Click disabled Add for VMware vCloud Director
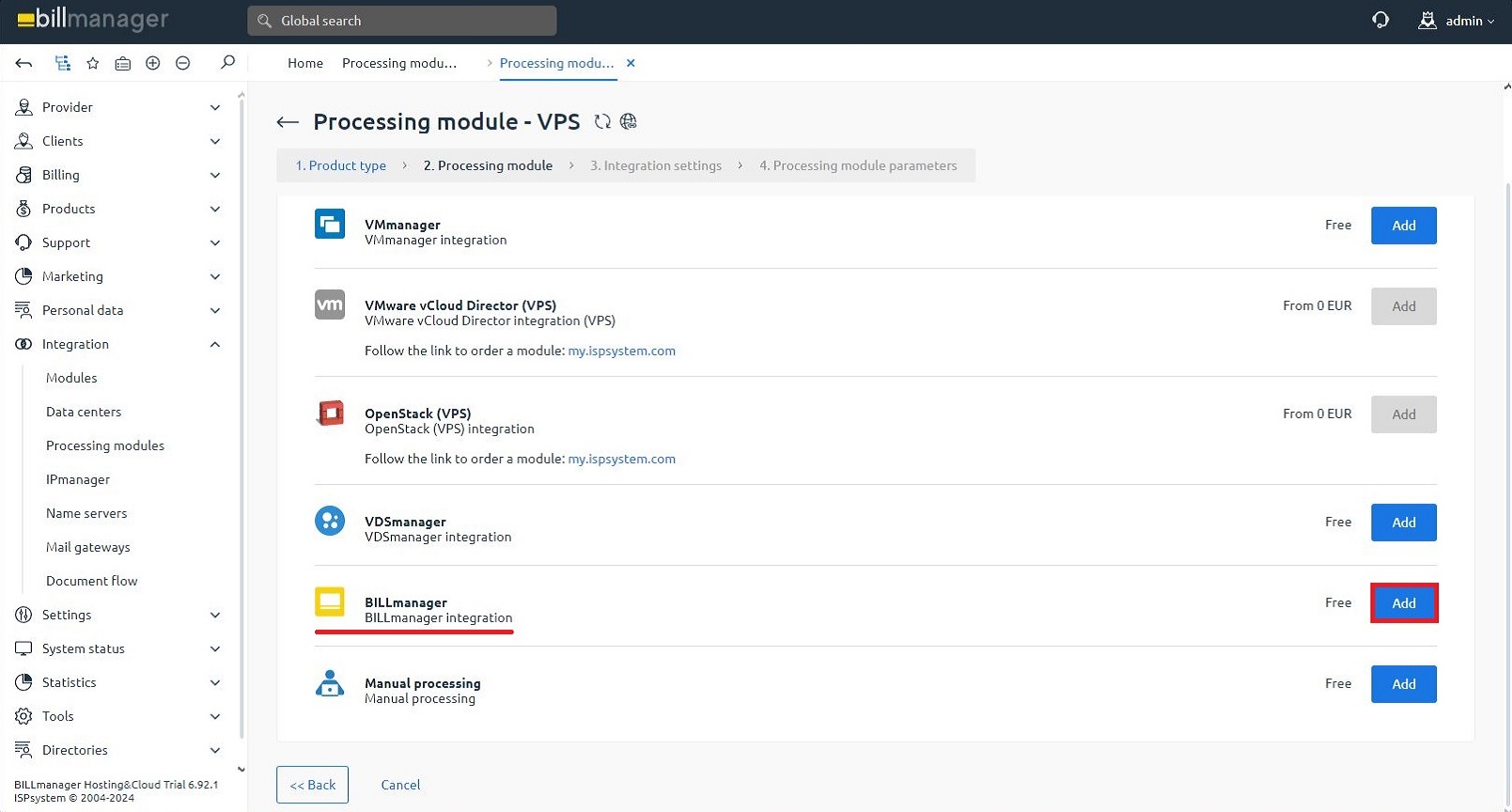The height and width of the screenshot is (812, 1512). [x=1404, y=306]
